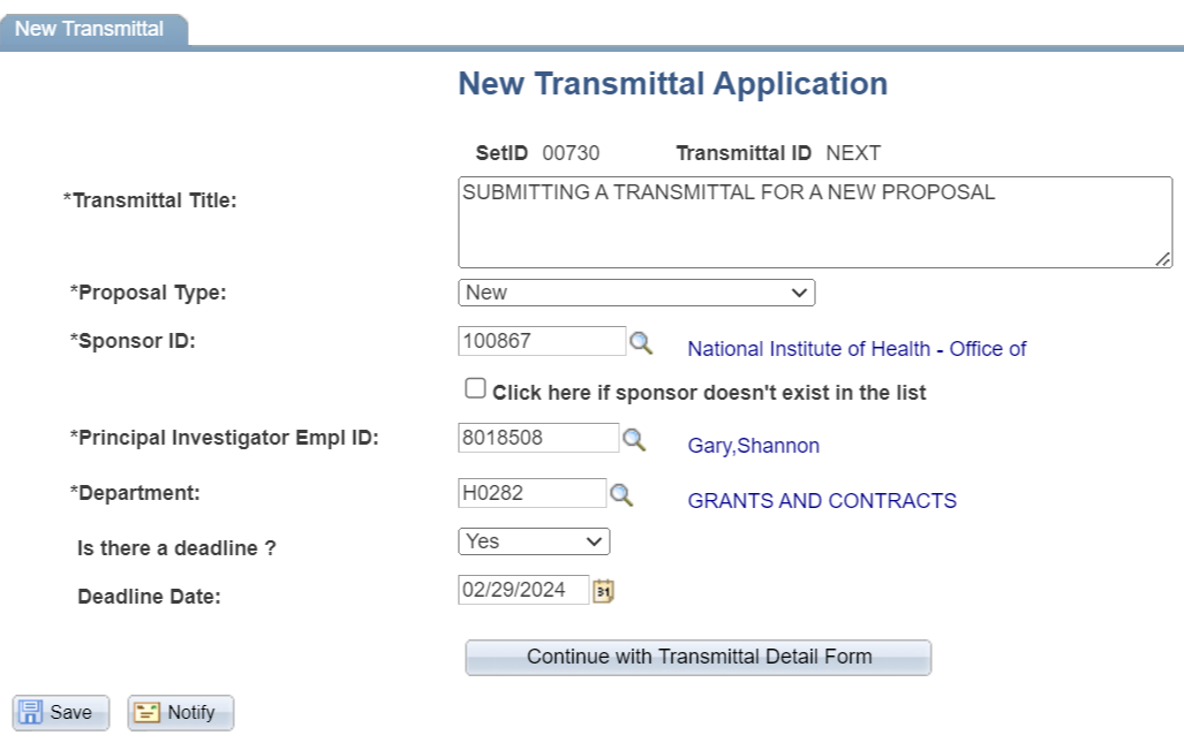The image size is (1184, 745).
Task: Click the Deadline Date text field
Action: pyautogui.click(x=523, y=590)
